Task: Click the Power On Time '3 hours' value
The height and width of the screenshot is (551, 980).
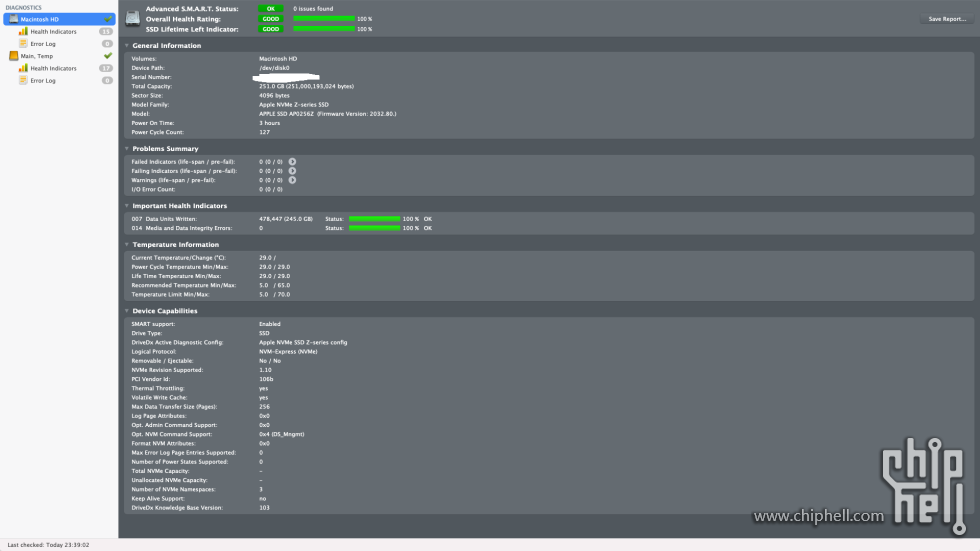Action: point(269,123)
